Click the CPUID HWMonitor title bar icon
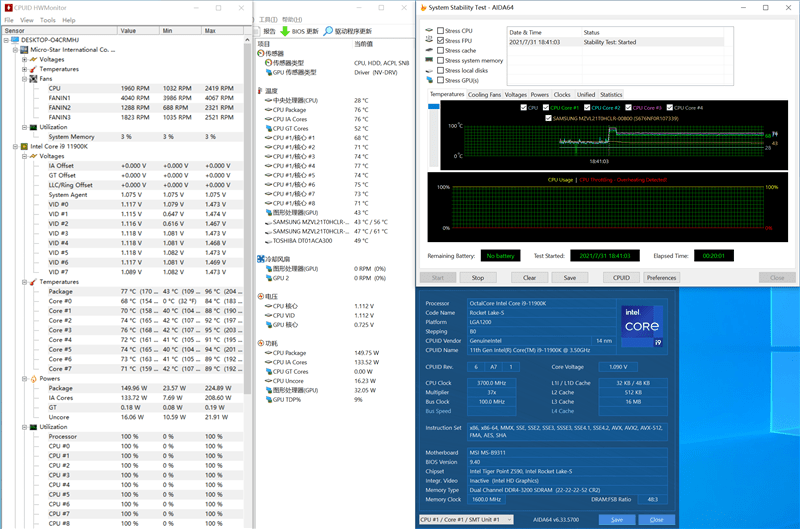The image size is (800, 529). (x=8, y=8)
